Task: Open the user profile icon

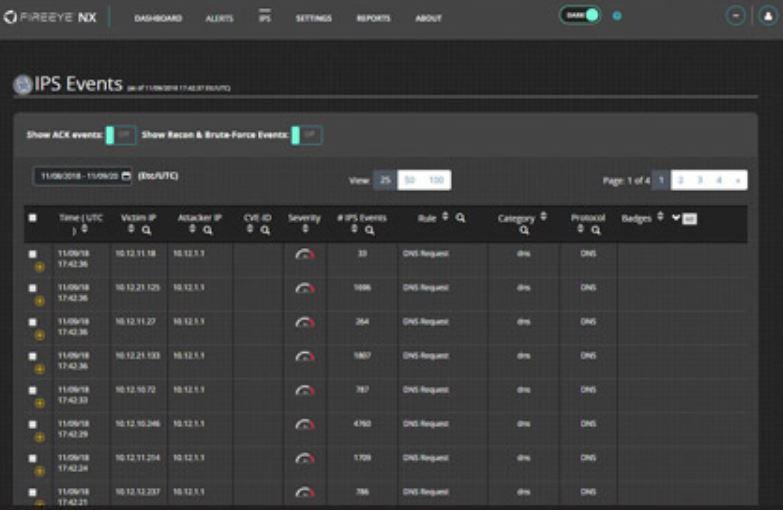Action: click(x=768, y=16)
